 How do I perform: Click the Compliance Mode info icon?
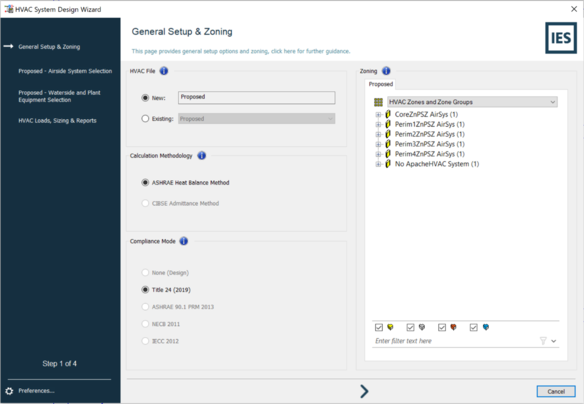pyautogui.click(x=184, y=241)
